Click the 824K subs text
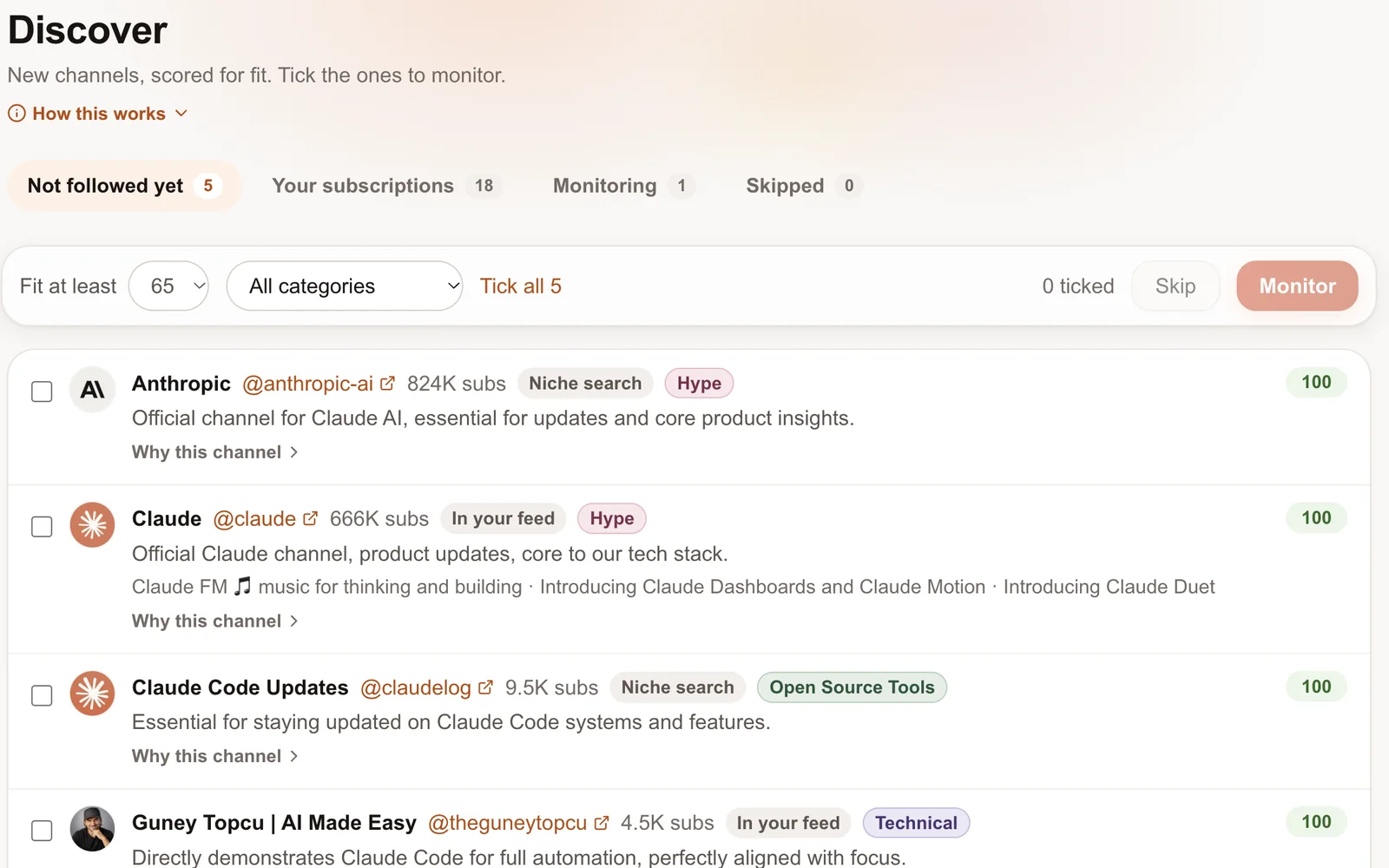This screenshot has width=1389, height=868. click(457, 384)
